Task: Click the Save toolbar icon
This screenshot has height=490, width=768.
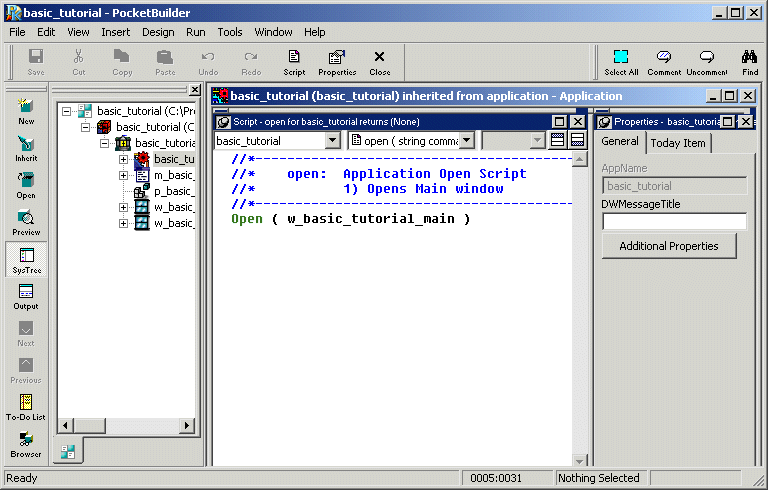Action: (36, 62)
